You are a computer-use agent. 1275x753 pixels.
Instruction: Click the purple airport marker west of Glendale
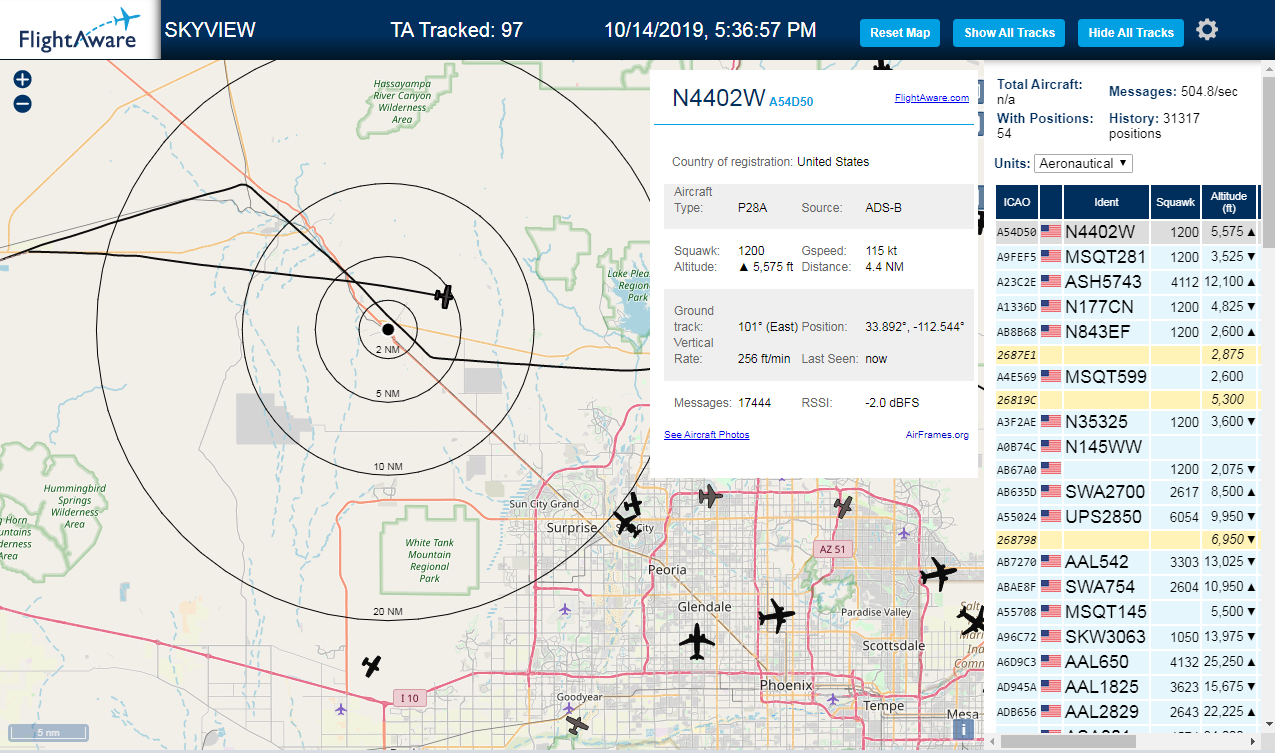[565, 608]
